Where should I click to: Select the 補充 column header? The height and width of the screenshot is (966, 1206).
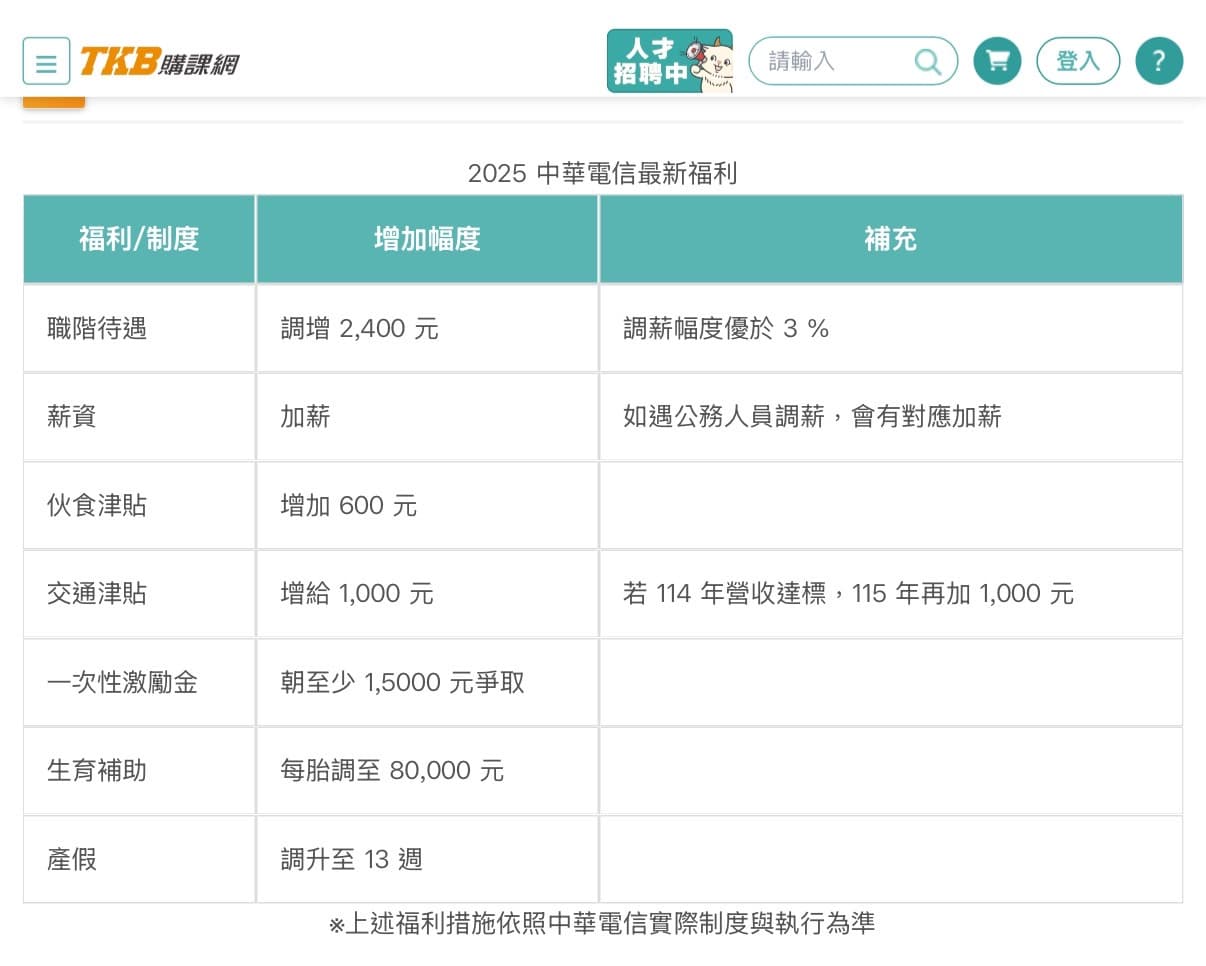[x=891, y=239]
